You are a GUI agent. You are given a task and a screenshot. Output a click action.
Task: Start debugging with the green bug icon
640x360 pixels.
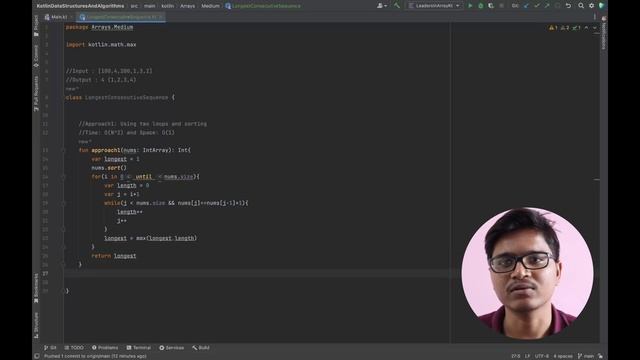coord(480,6)
